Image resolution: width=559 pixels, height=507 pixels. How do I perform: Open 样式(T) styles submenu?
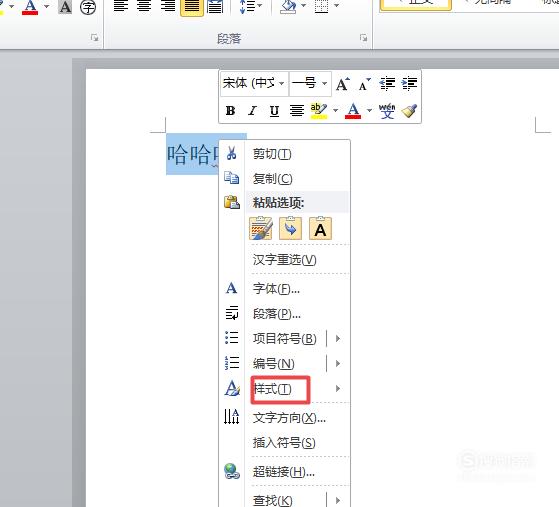click(272, 389)
